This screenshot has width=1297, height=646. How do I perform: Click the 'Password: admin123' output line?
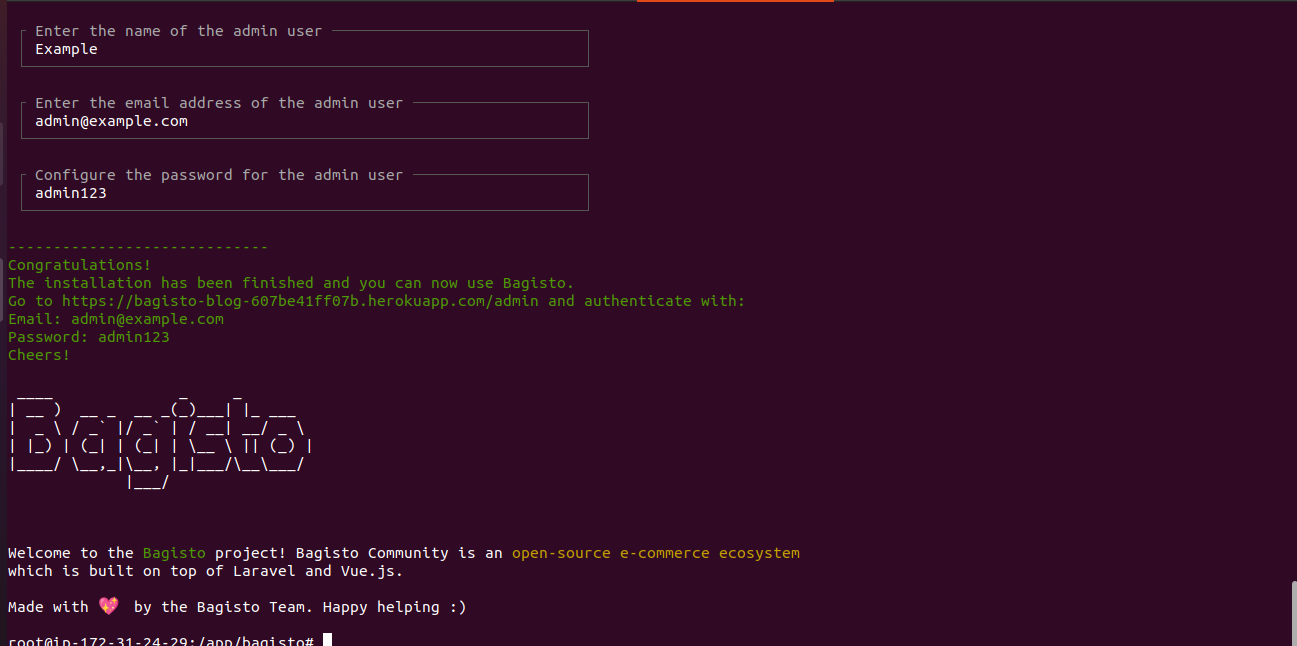click(89, 337)
